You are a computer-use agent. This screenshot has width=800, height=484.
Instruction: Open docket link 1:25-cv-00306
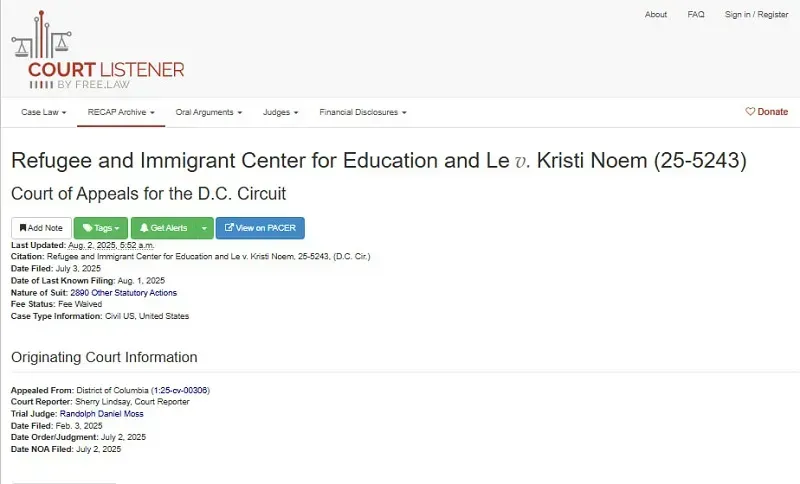pyautogui.click(x=181, y=390)
